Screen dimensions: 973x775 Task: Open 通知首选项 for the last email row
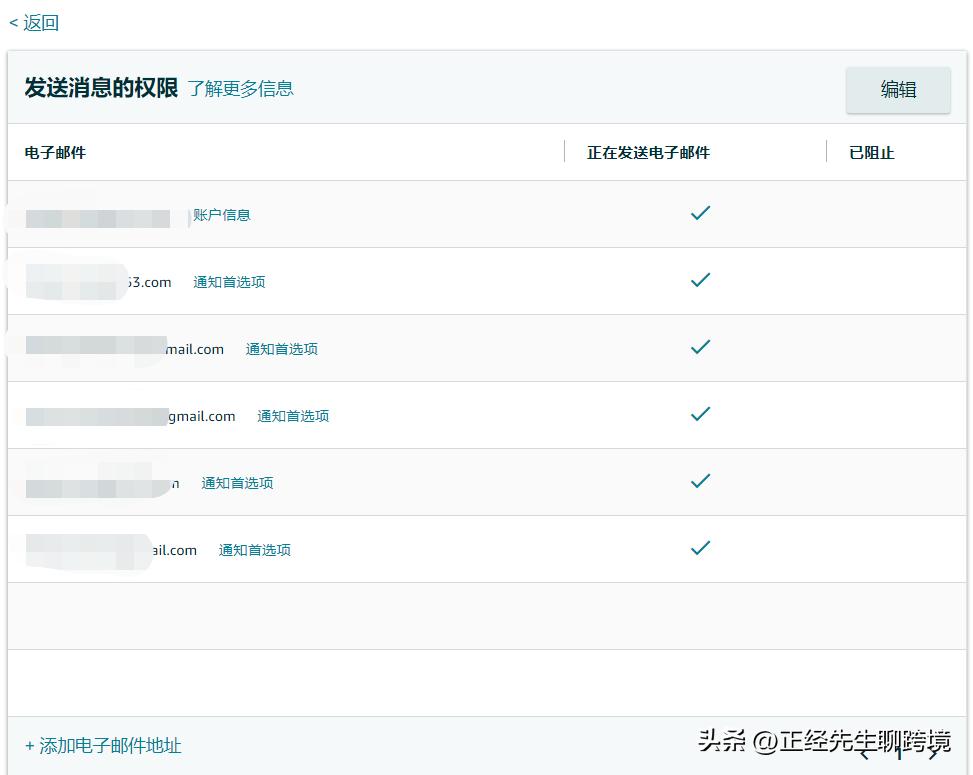tap(254, 549)
